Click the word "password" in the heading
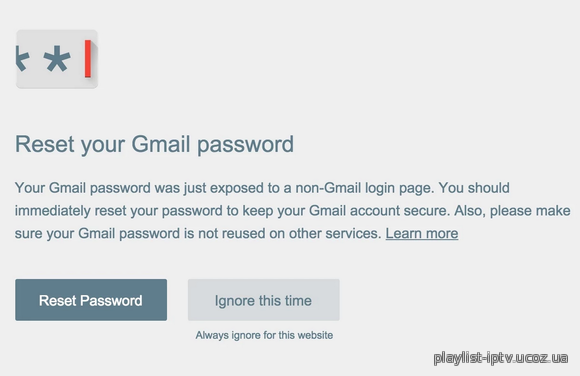The height and width of the screenshot is (376, 580). [246, 145]
